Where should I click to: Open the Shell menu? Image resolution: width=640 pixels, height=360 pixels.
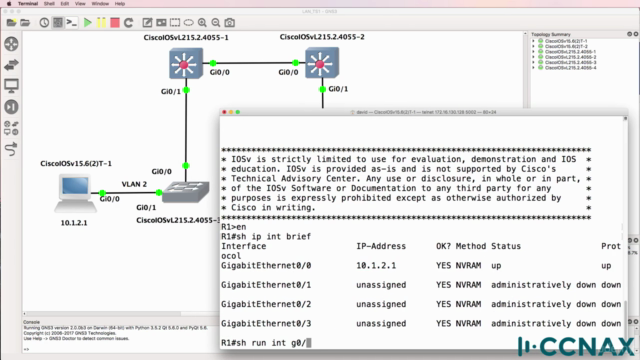pyautogui.click(x=49, y=4)
